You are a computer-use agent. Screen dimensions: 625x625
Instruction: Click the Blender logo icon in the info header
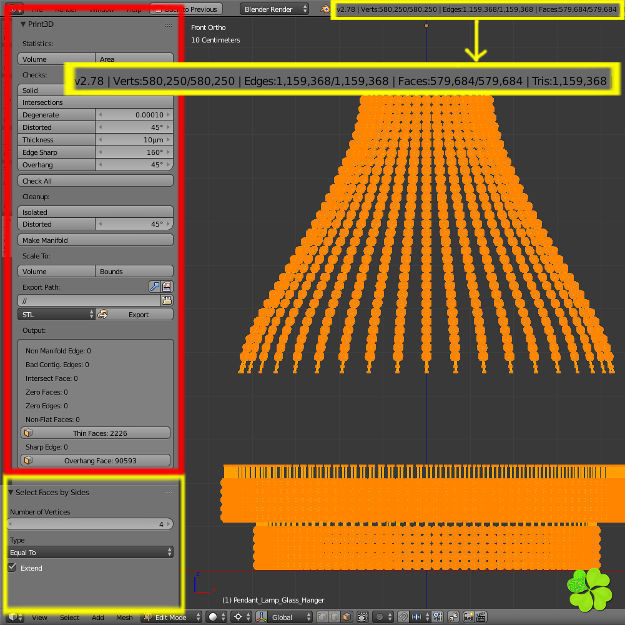(x=325, y=9)
